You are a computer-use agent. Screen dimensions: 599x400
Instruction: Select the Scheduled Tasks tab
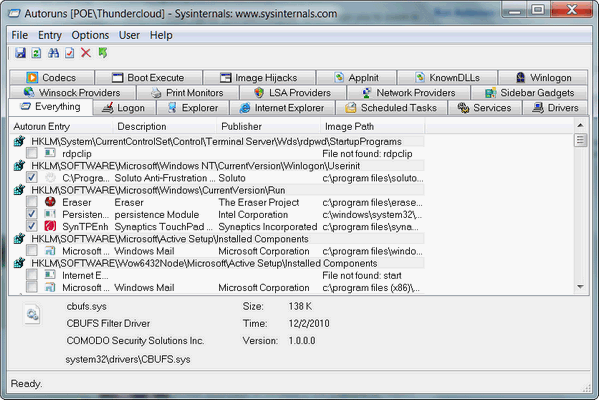click(392, 108)
